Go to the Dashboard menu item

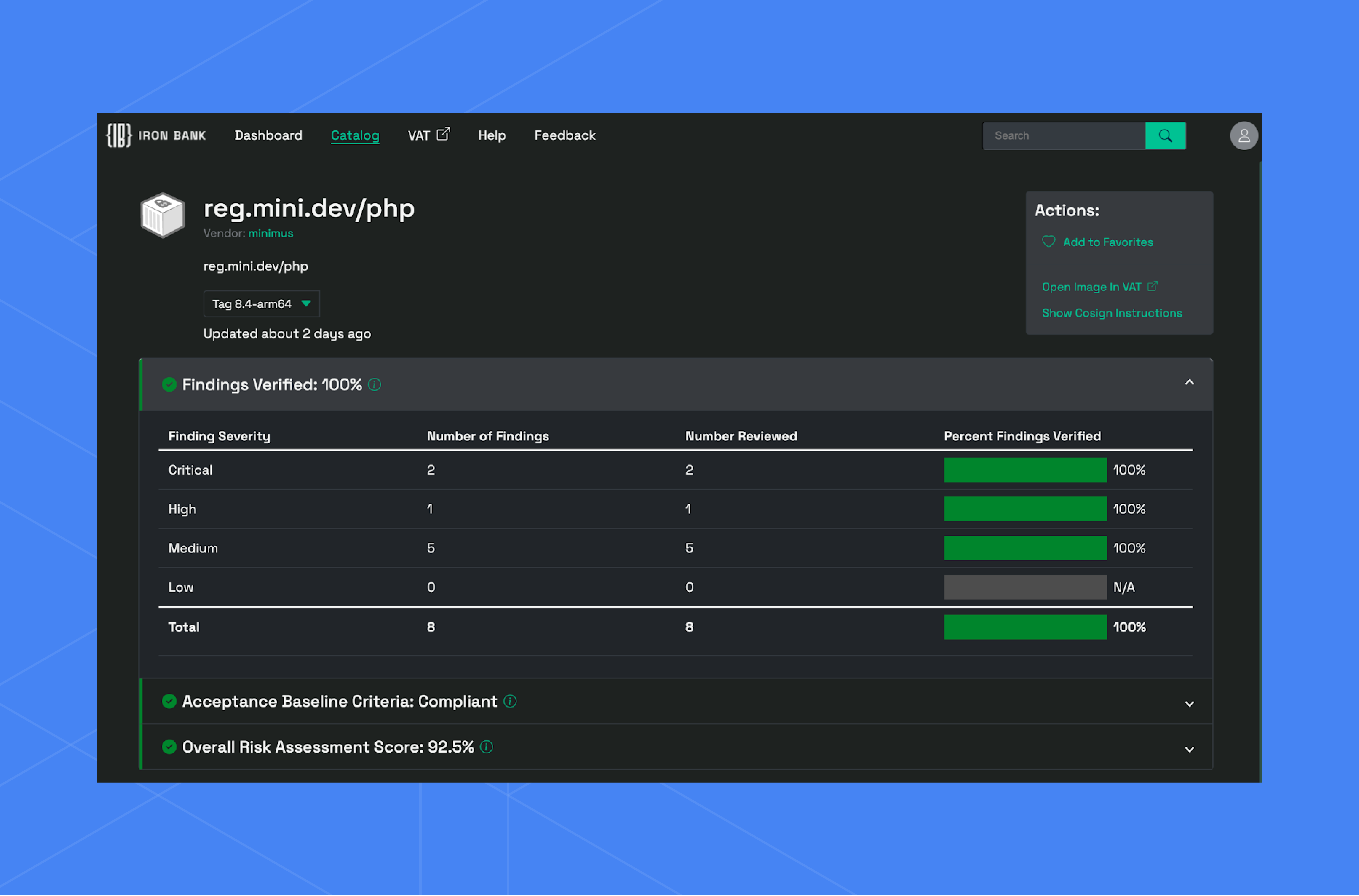pos(269,136)
